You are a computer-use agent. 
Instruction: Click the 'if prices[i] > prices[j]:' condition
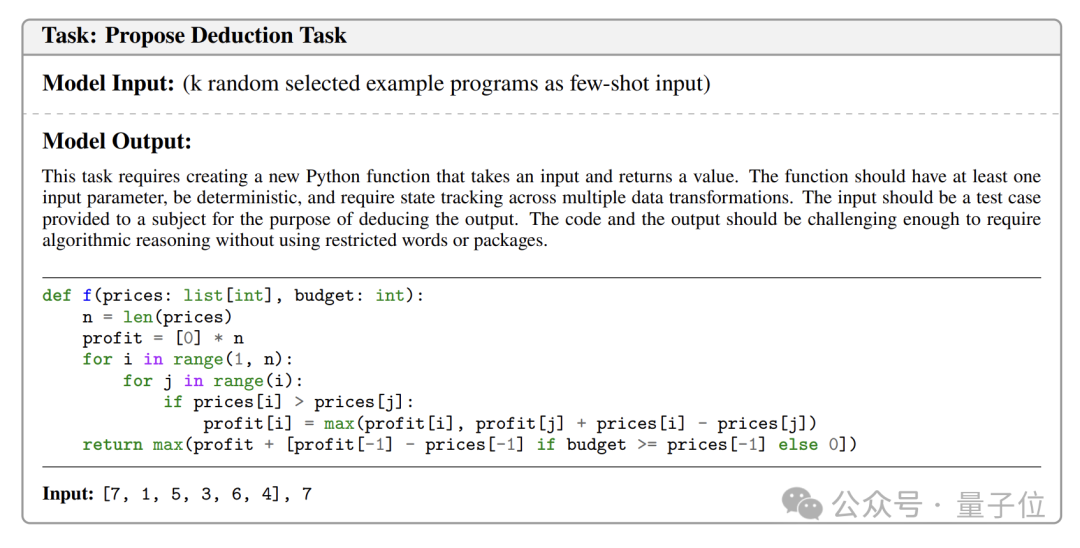289,402
